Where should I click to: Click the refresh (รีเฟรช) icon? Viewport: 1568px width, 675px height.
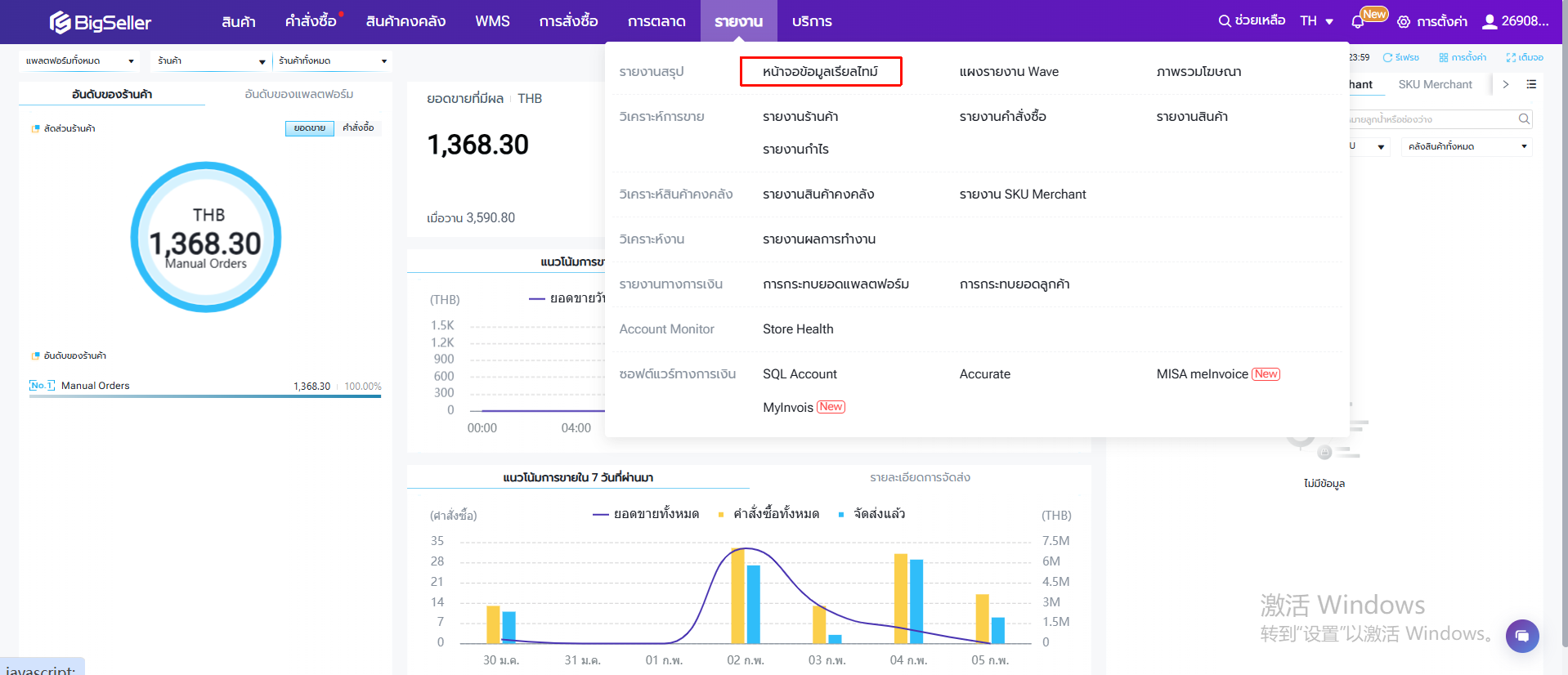point(1387,57)
